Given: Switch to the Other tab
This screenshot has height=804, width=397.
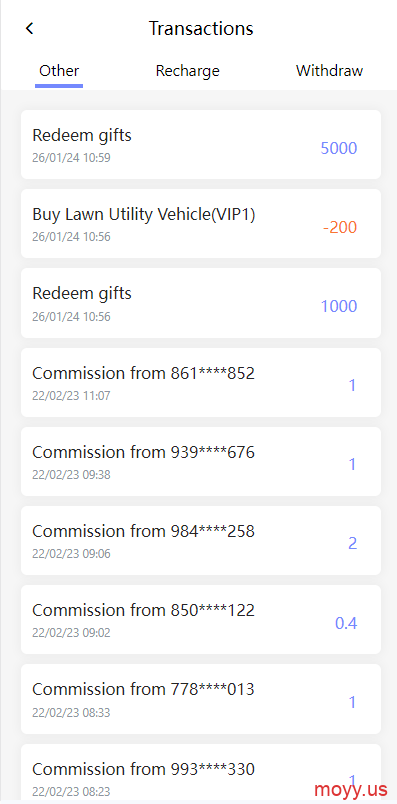Looking at the screenshot, I should [59, 71].
